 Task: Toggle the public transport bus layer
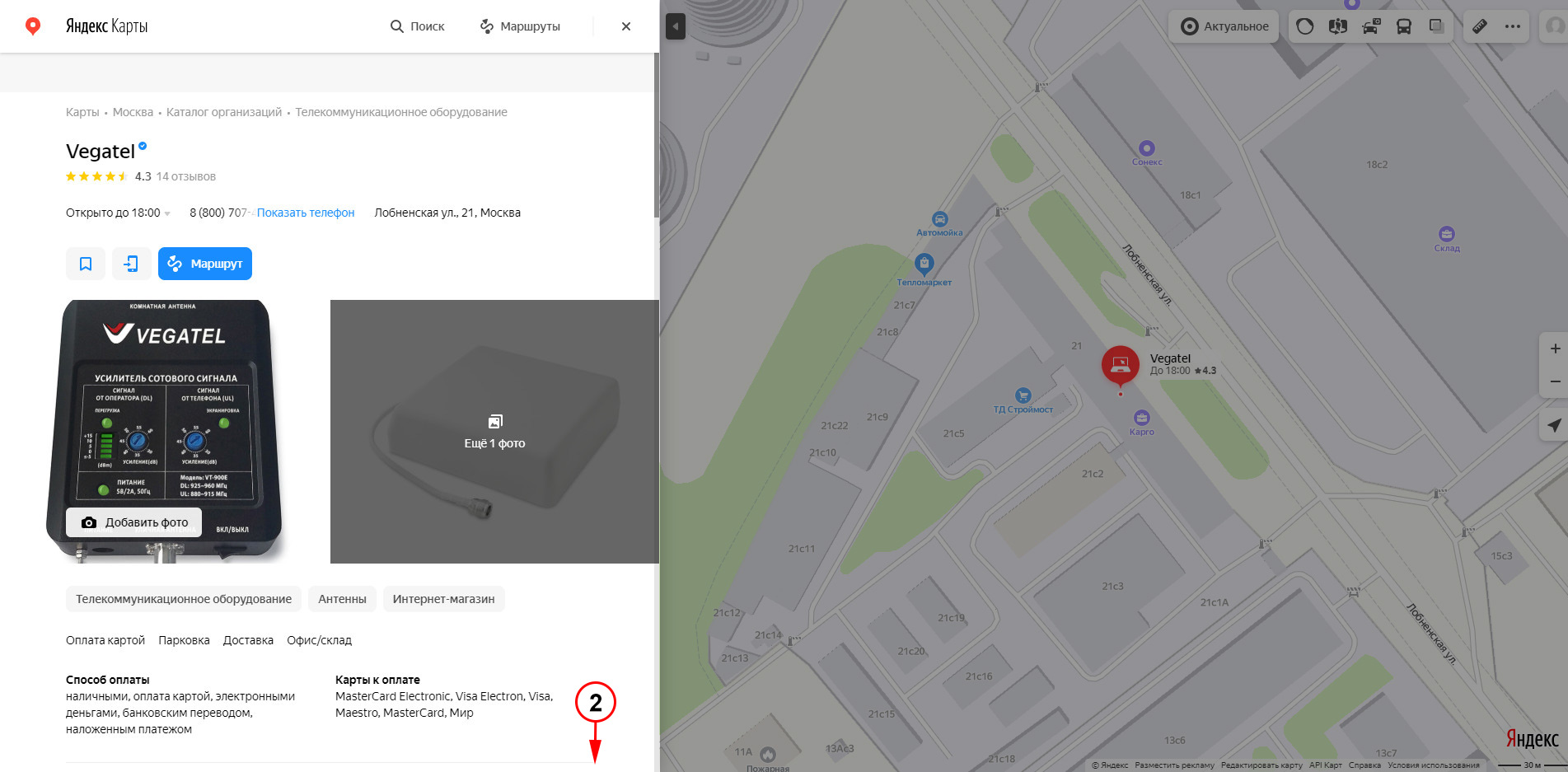point(1403,26)
